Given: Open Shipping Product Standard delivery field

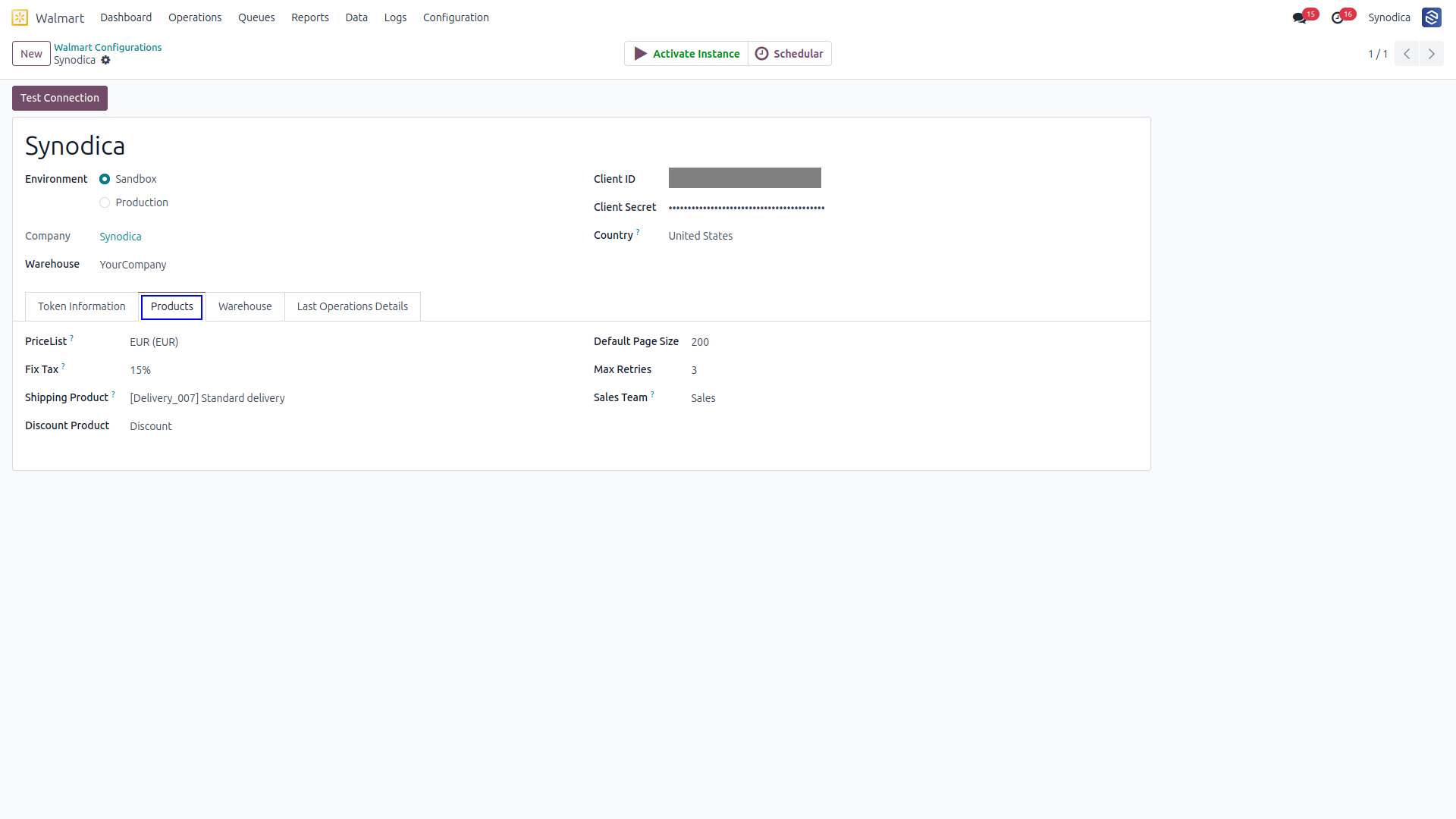Looking at the screenshot, I should pos(207,398).
